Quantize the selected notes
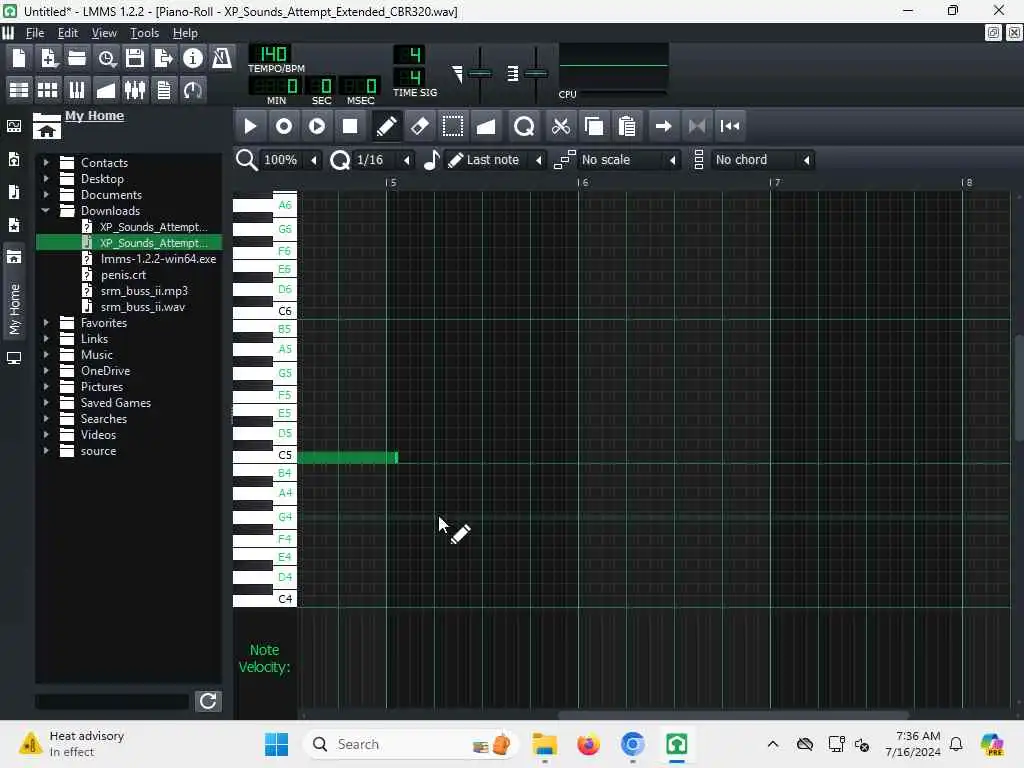The height and width of the screenshot is (768, 1024). click(524, 126)
